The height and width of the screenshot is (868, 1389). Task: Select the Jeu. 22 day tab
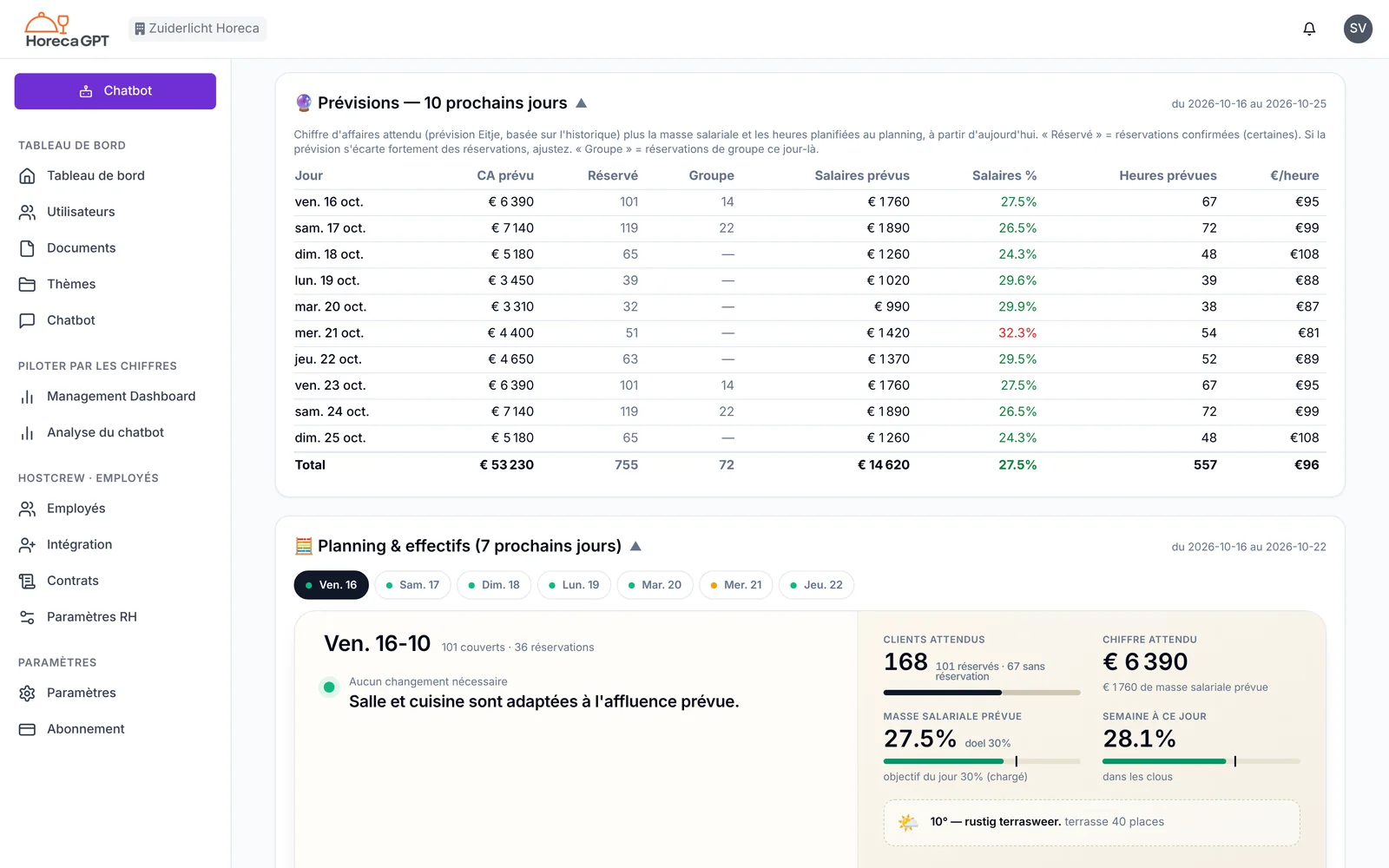[x=817, y=585]
